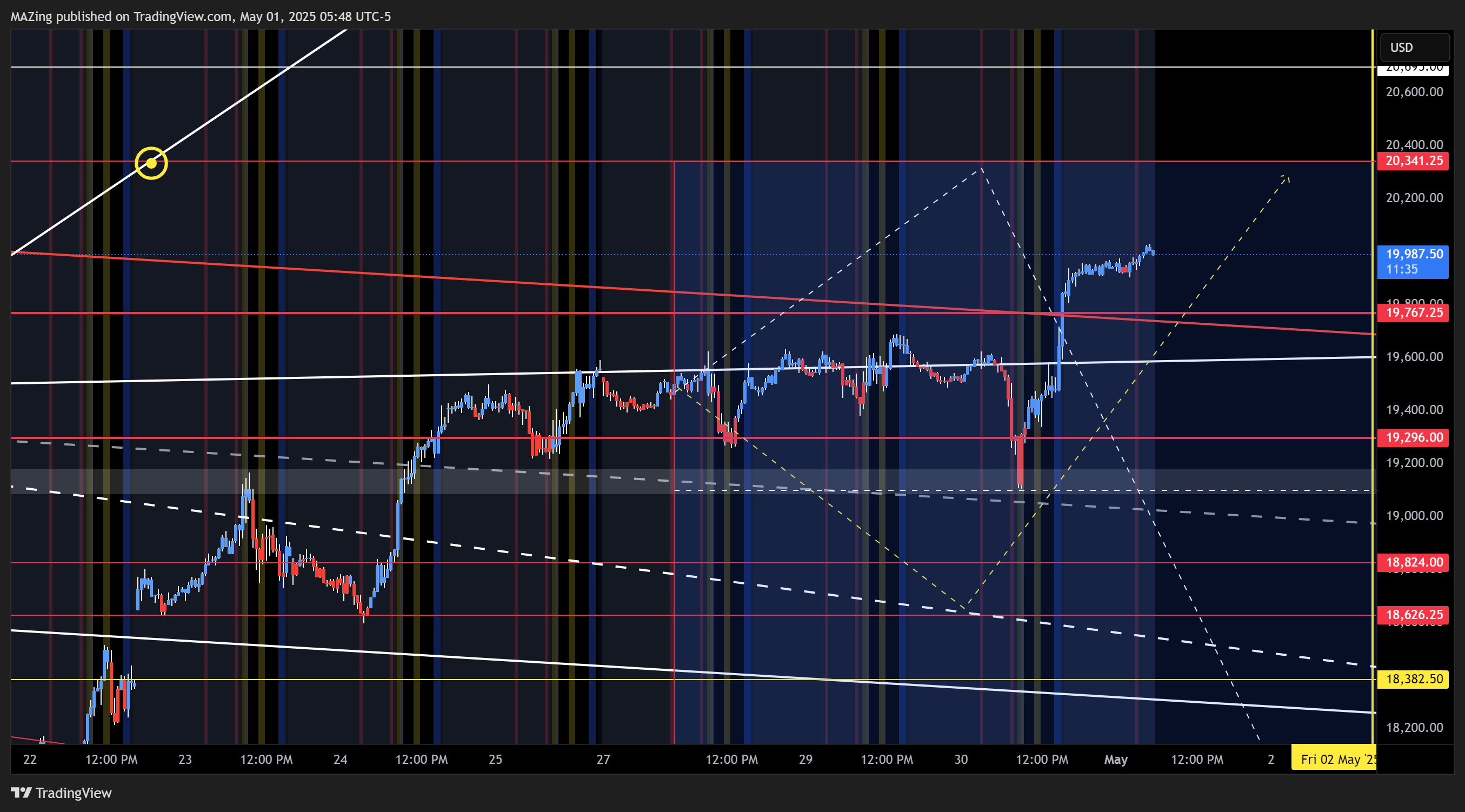Click the 18,200.00 price axis label
The height and width of the screenshot is (812, 1465).
(1414, 727)
